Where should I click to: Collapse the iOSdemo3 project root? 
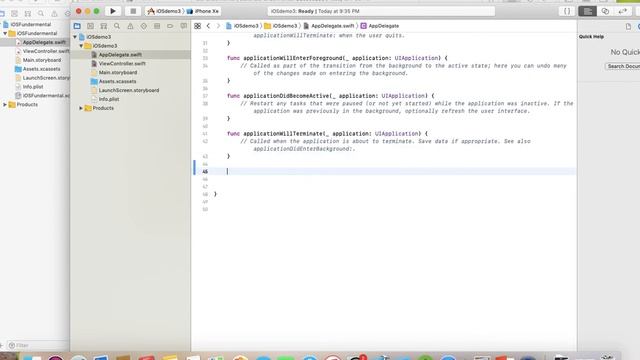click(x=75, y=37)
